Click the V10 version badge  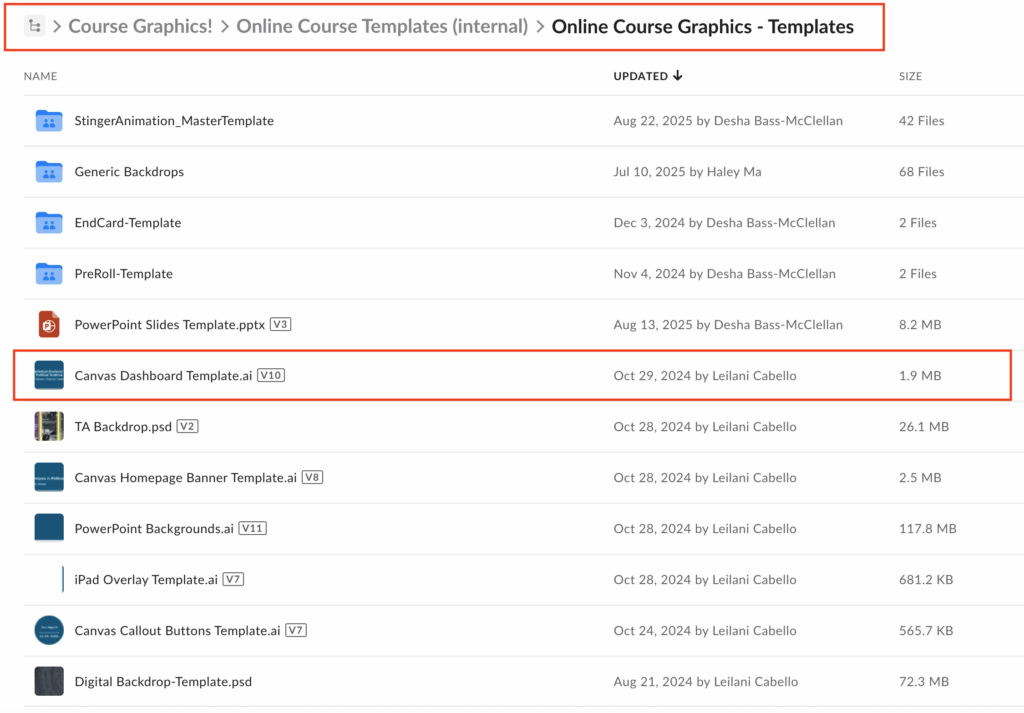tap(271, 376)
